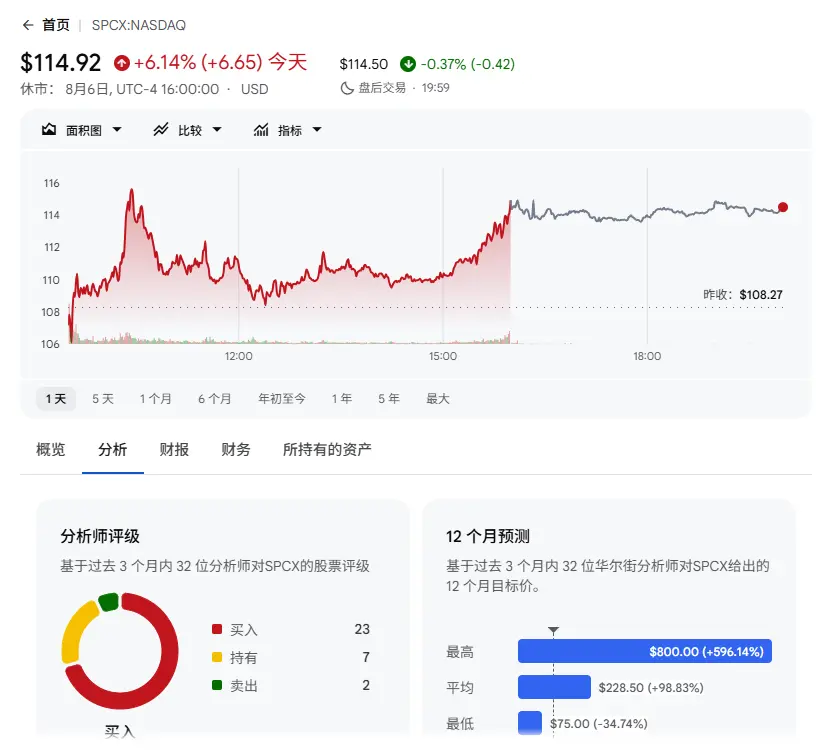Switch to the 财务 tab

pyautogui.click(x=236, y=449)
